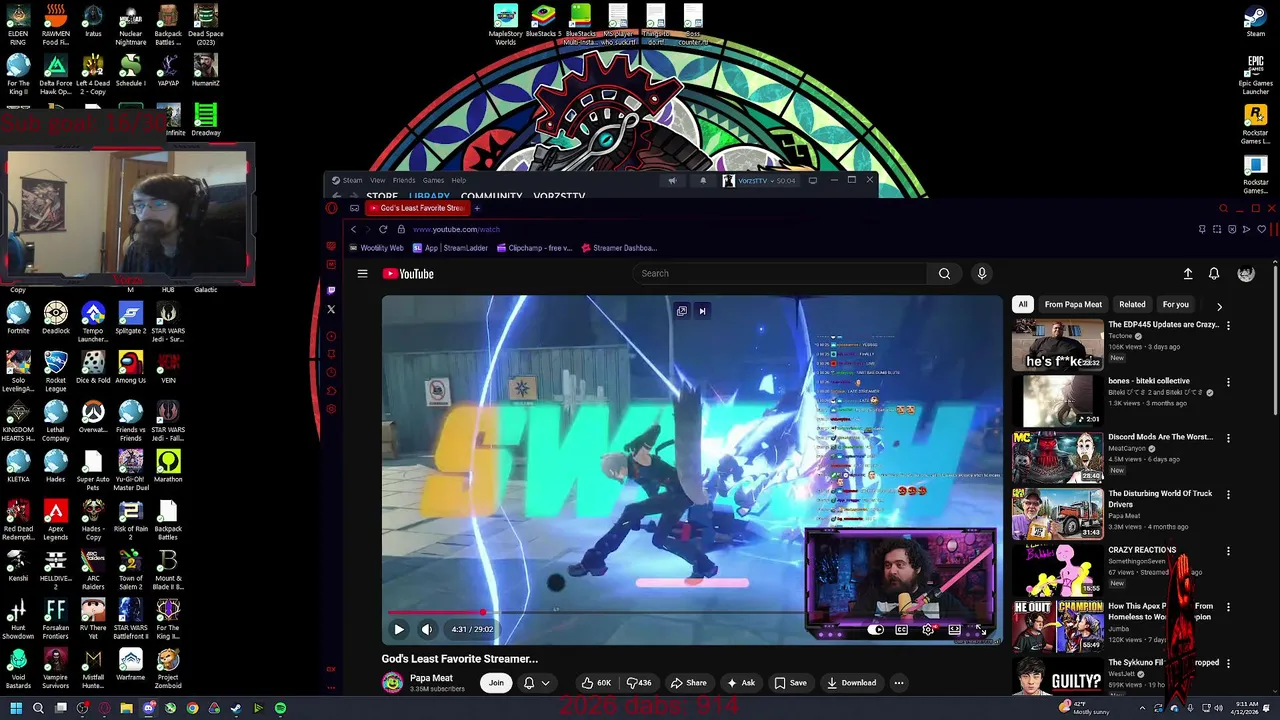Open YouTube hamburger guide menu
The height and width of the screenshot is (720, 1280).
click(x=362, y=273)
